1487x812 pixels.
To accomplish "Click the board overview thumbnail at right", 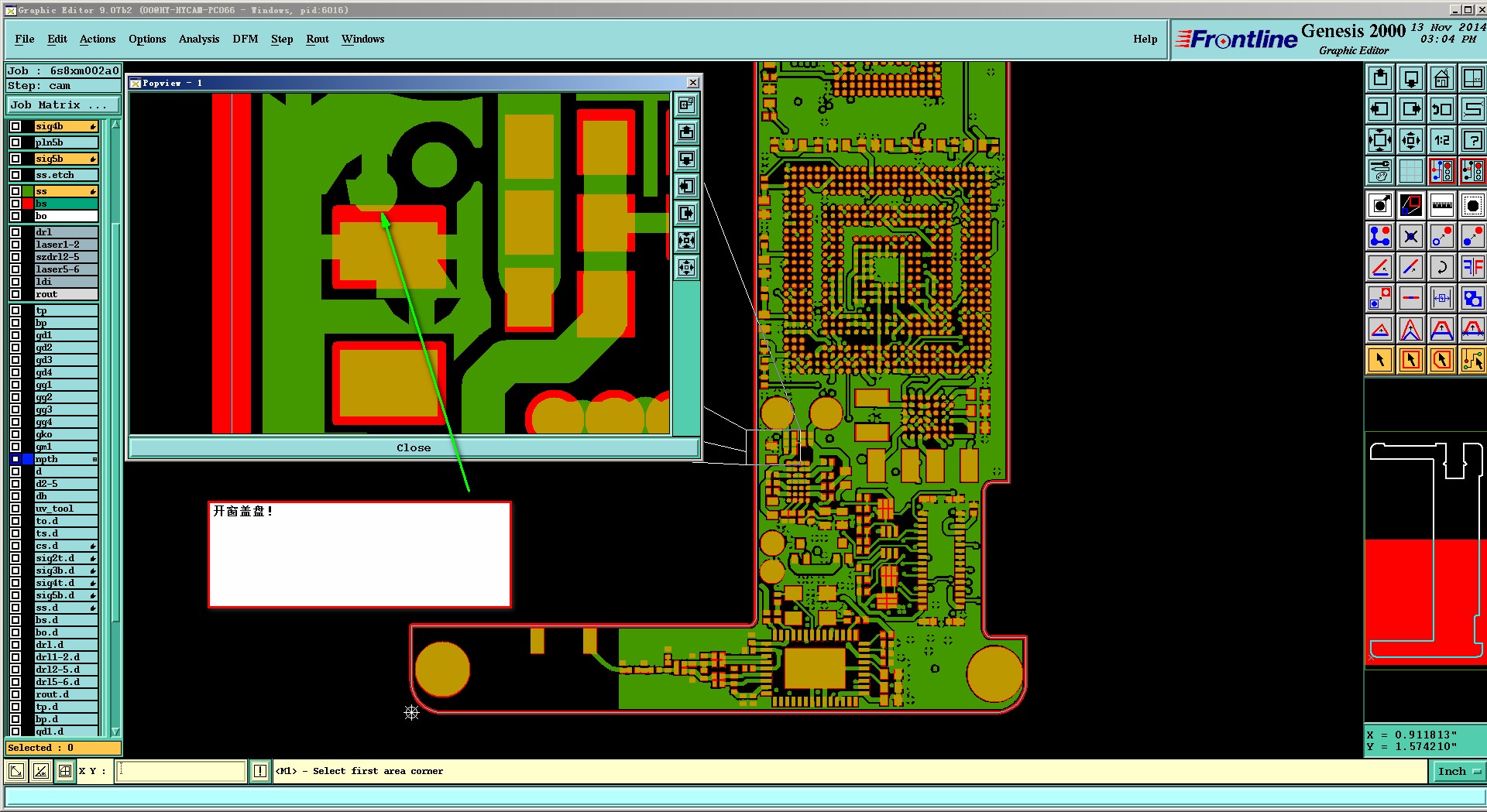I will [1425, 551].
